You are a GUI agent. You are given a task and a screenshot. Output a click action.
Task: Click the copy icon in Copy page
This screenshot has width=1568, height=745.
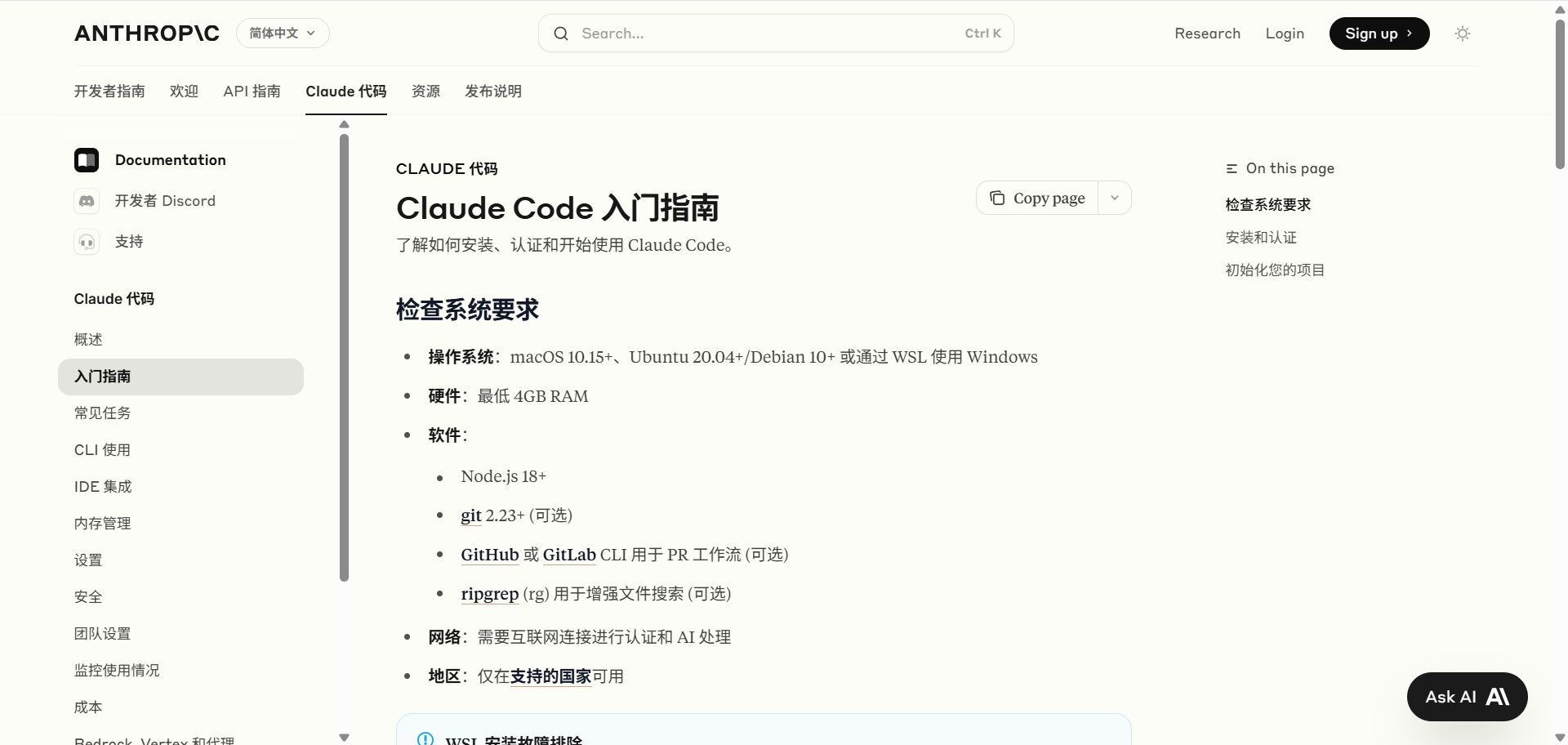pos(997,199)
